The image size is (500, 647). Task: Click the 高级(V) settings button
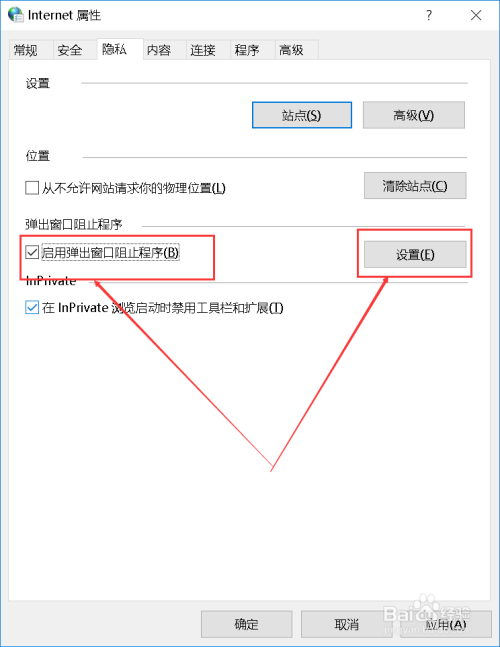tap(414, 115)
